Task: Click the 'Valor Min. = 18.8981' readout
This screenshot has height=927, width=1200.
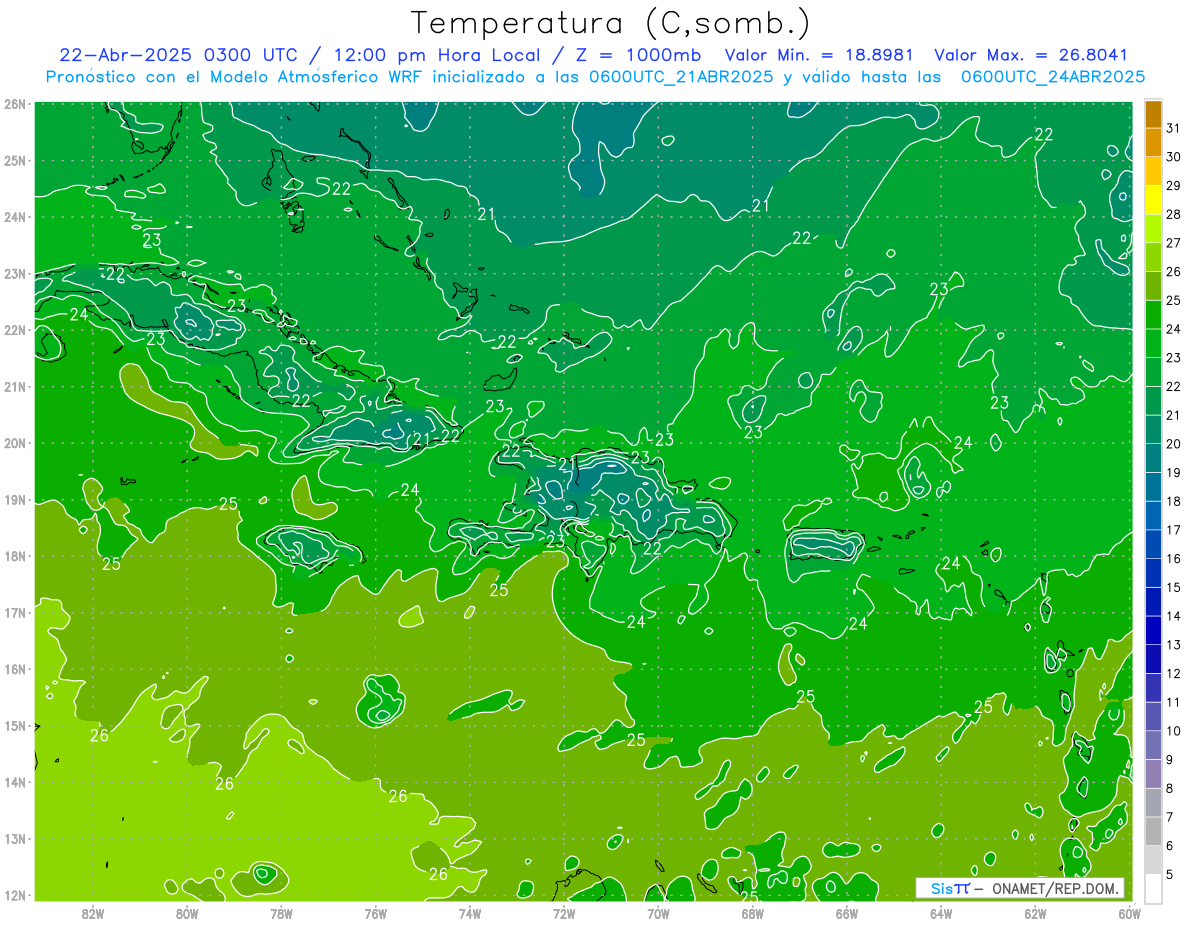Action: [819, 55]
